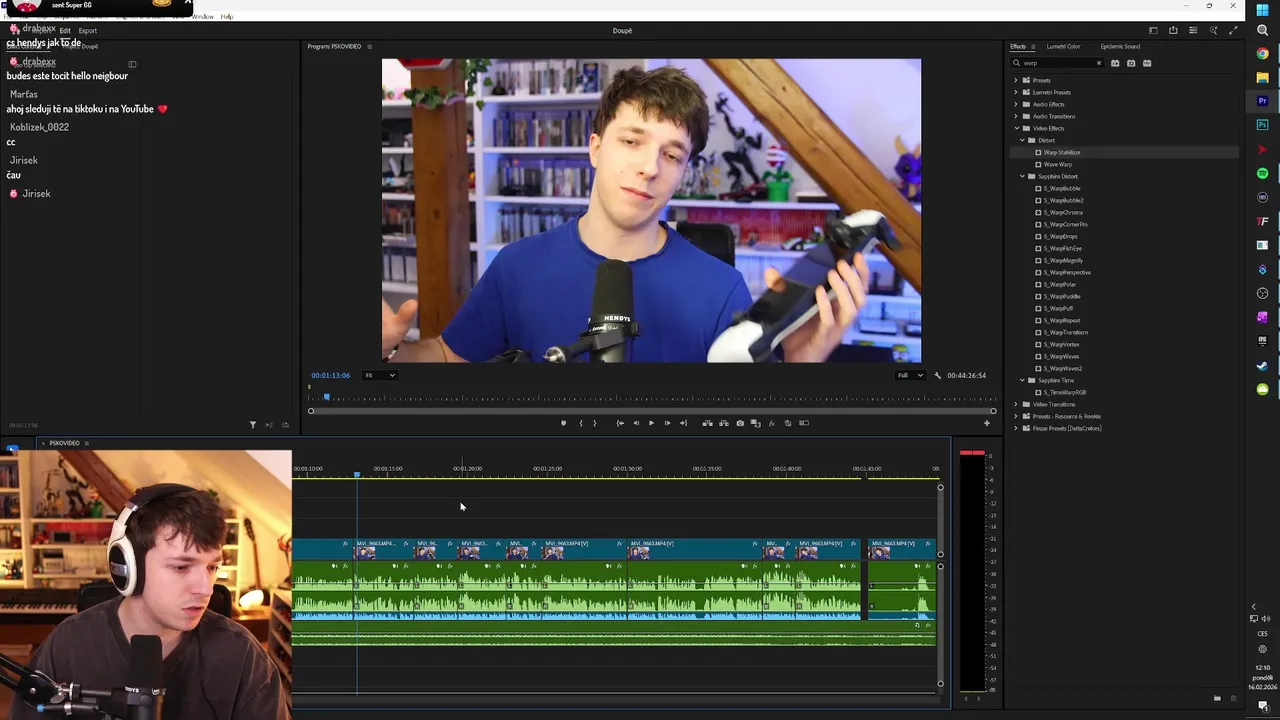This screenshot has width=1280, height=720.
Task: Open Program: PSKOVIDEO panel menu
Action: 369,46
